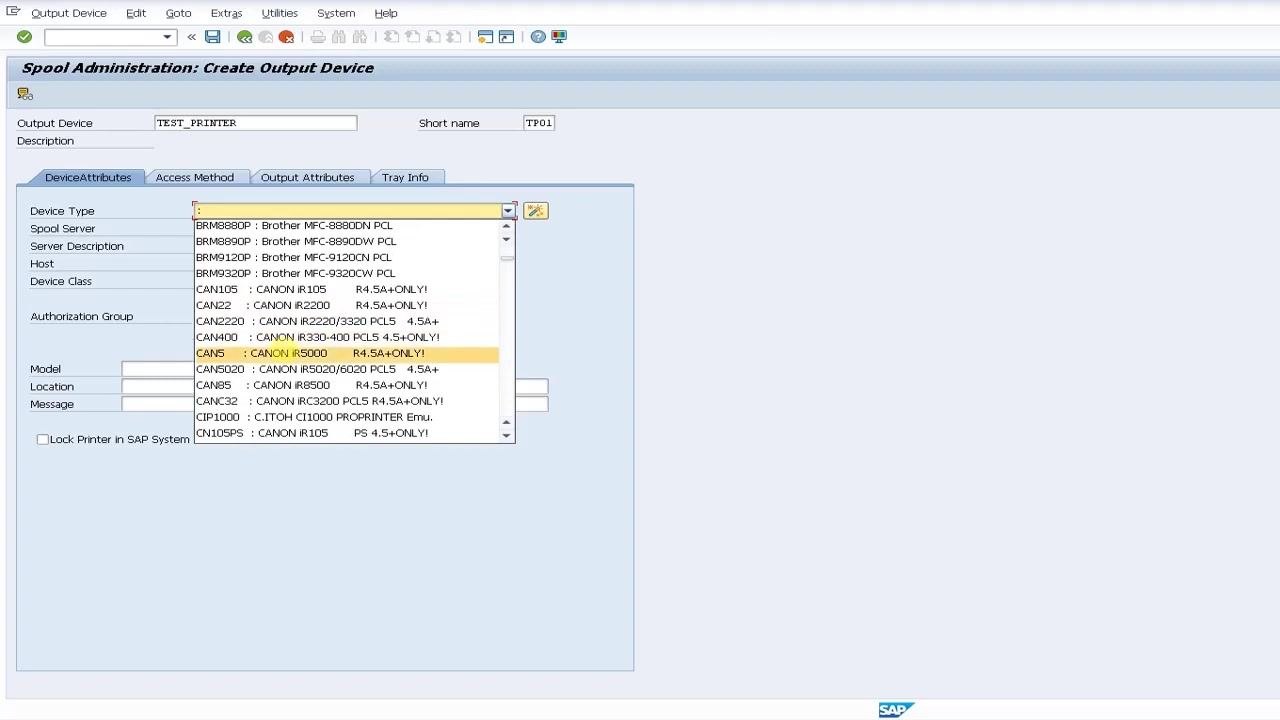Image resolution: width=1280 pixels, height=720 pixels.
Task: Pick BRM9120P : Brother MFC-9120CN PCL option
Action: pyautogui.click(x=346, y=257)
